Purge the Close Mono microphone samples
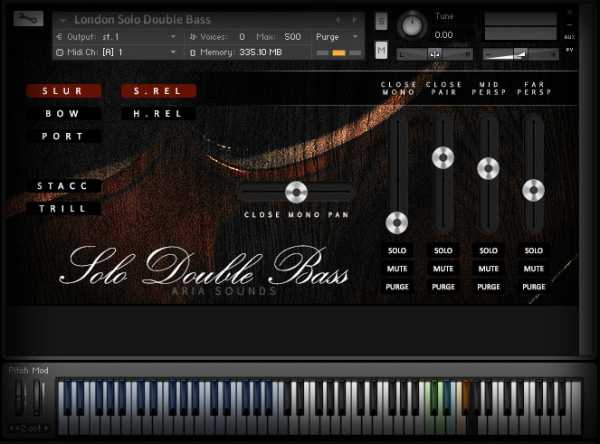The height and width of the screenshot is (444, 600). point(397,287)
